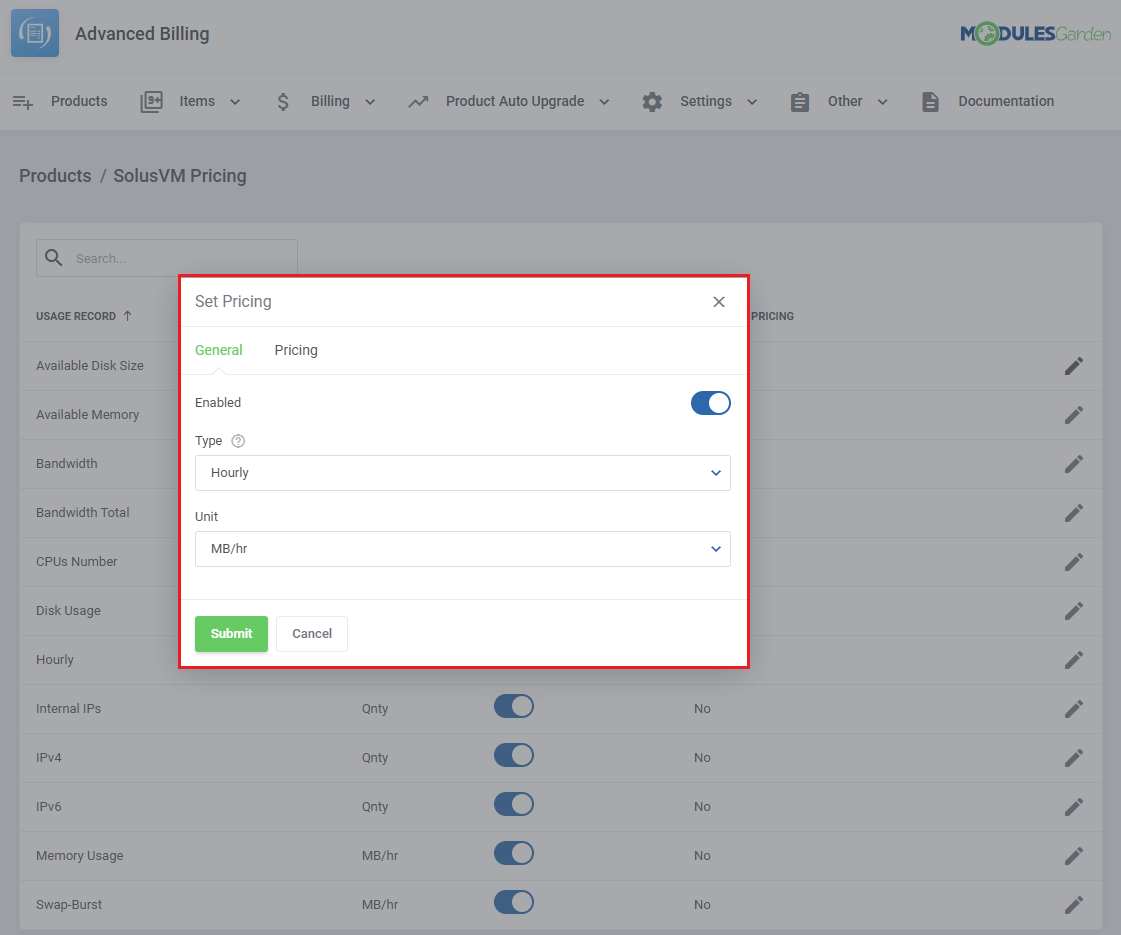Switch to the Pricing tab

pos(296,350)
